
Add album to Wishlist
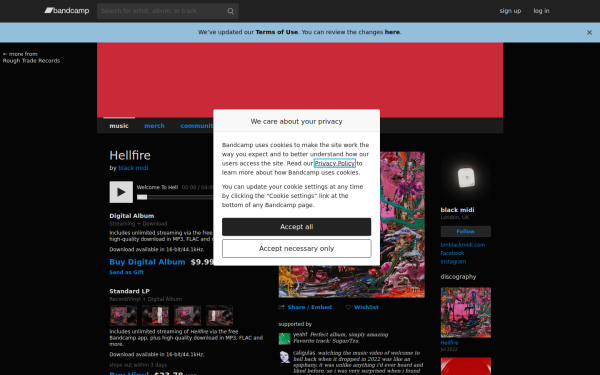click(x=366, y=307)
